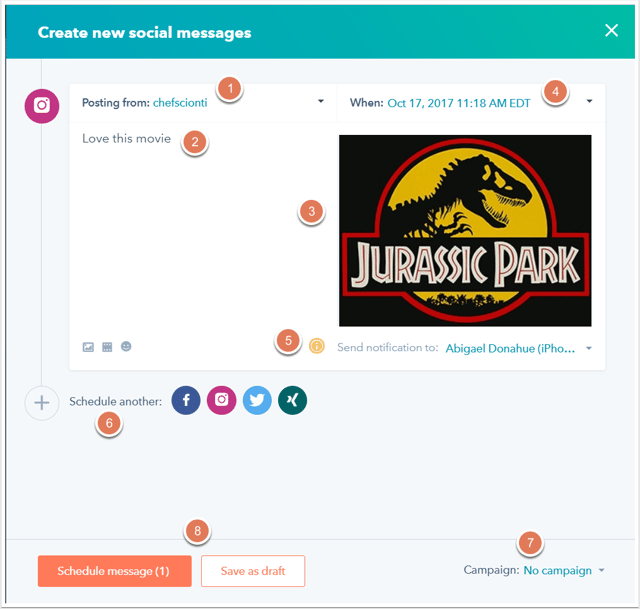Click the Schedule message (1) button
The height and width of the screenshot is (609, 640).
pos(115,571)
